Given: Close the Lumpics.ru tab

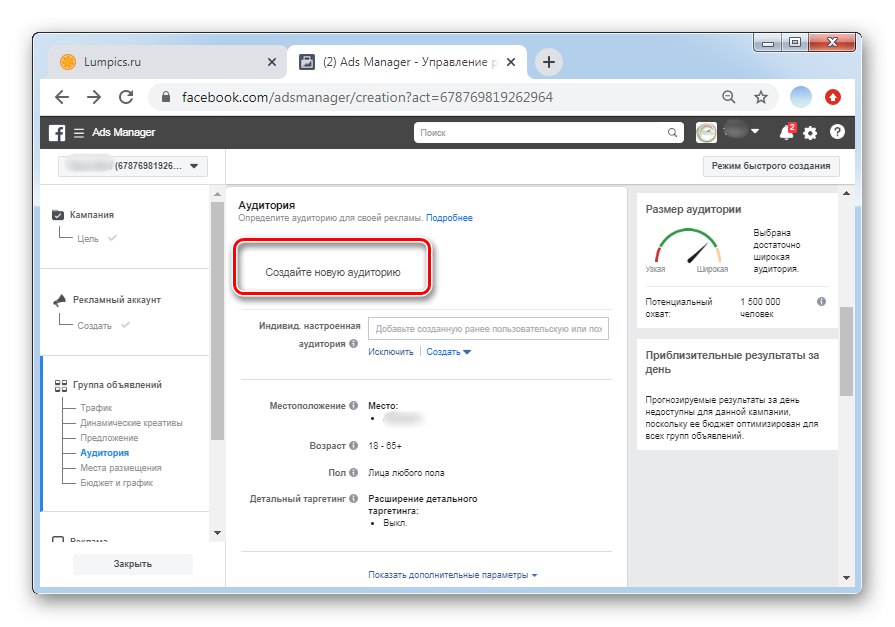Looking at the screenshot, I should [x=272, y=62].
